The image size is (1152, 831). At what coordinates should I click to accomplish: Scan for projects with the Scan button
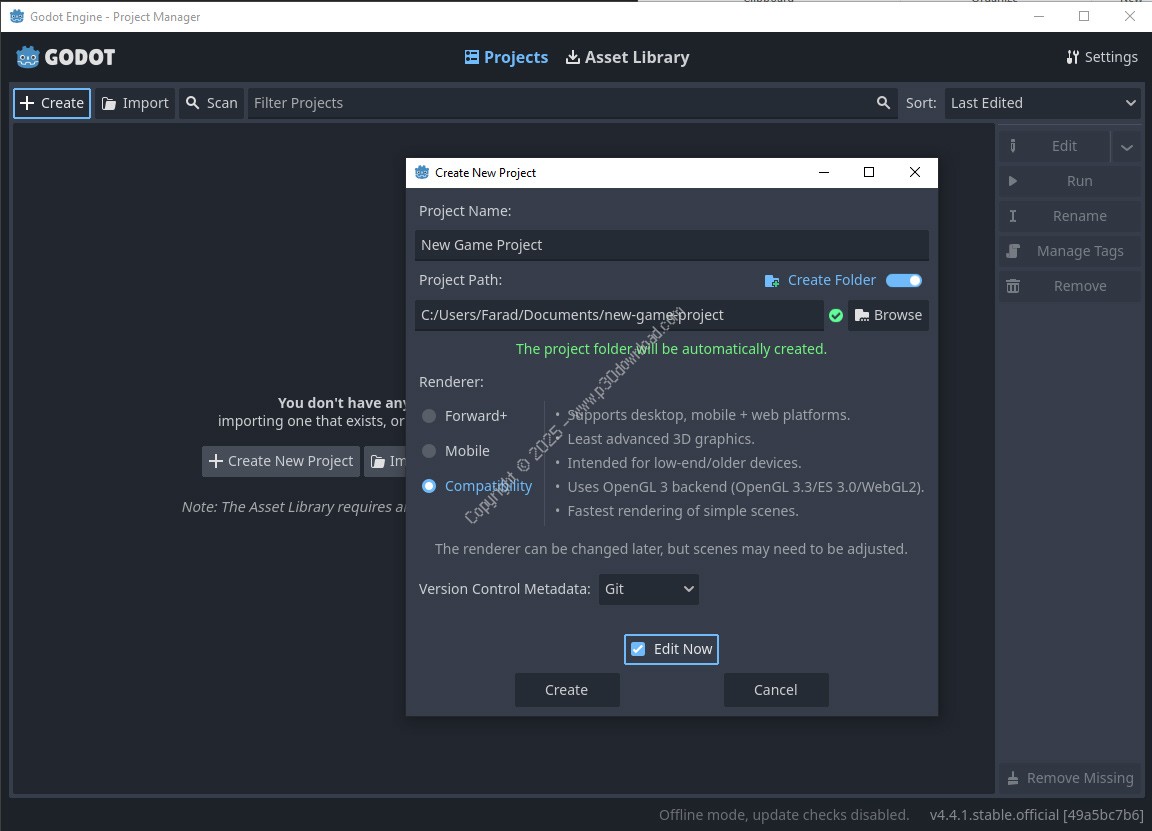click(212, 103)
